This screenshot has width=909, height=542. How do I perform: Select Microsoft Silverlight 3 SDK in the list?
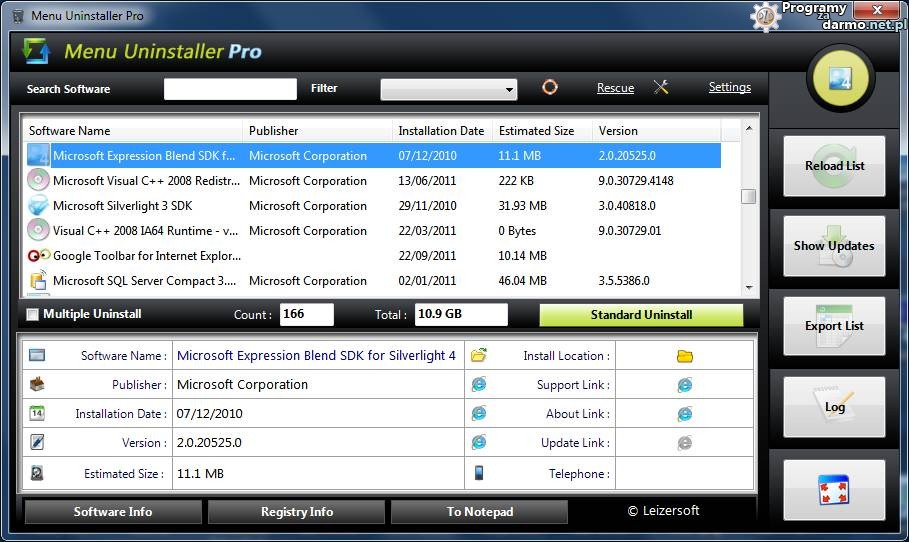click(x=122, y=206)
